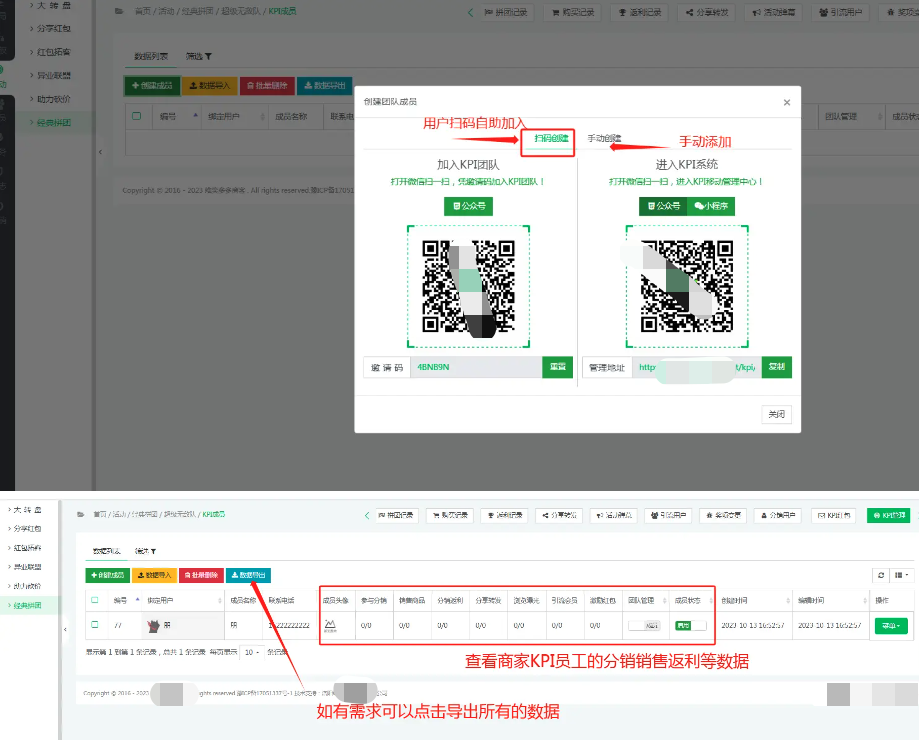Open column display dropdown in bottom screenshot
This screenshot has height=740, width=919.
point(901,575)
